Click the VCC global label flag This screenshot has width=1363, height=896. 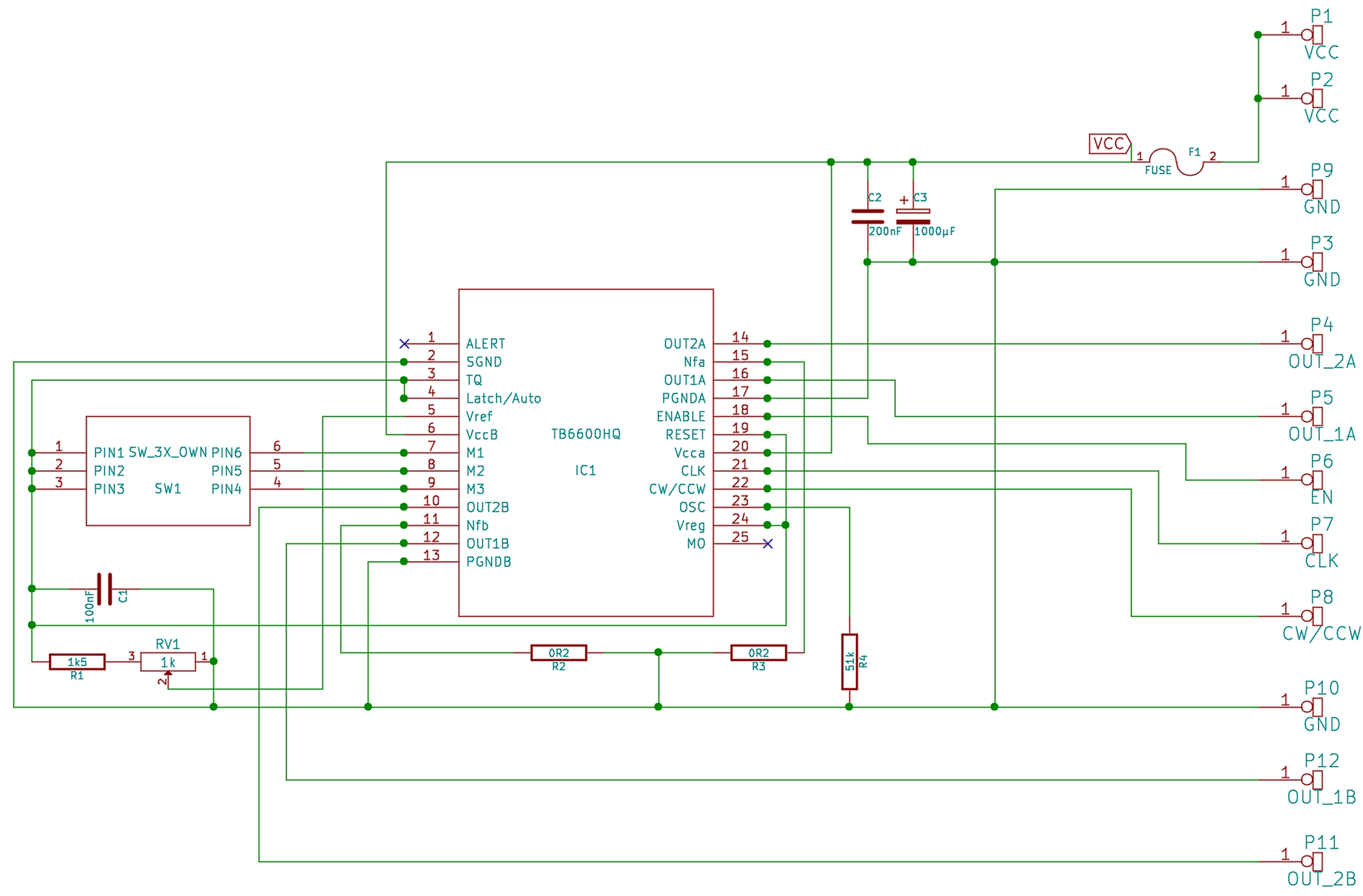point(1110,144)
